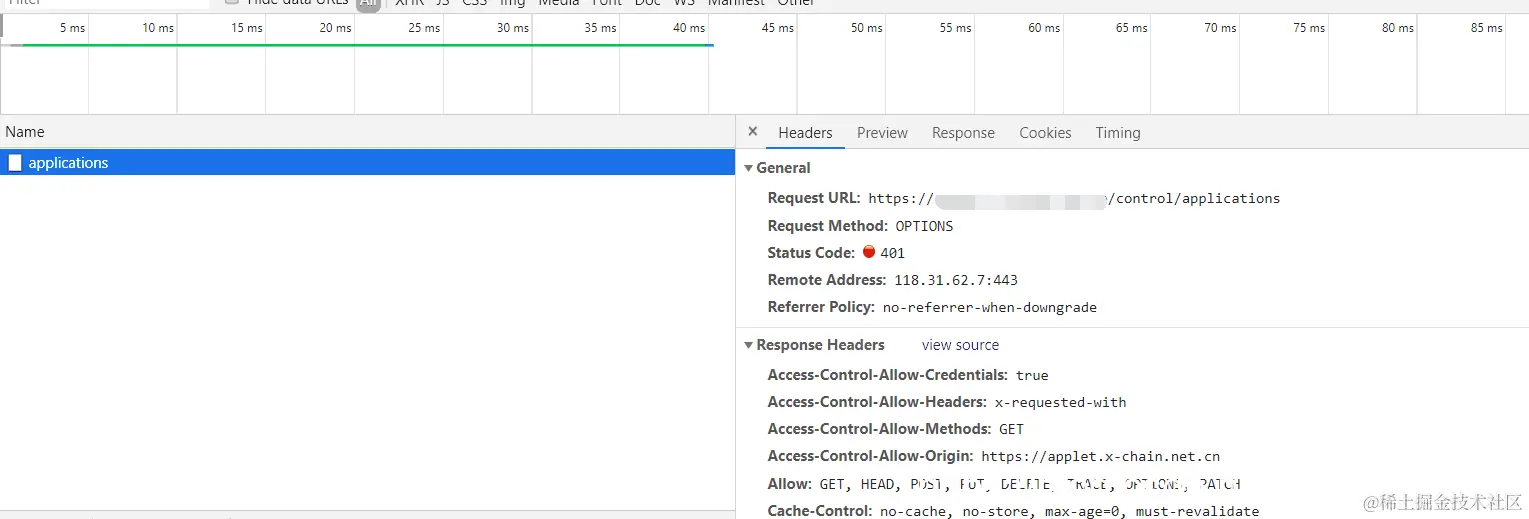Screen dimensions: 1529x519
Task: Click the https://applet.x-chain.net.cn origin value
Action: pyautogui.click(x=1100, y=456)
